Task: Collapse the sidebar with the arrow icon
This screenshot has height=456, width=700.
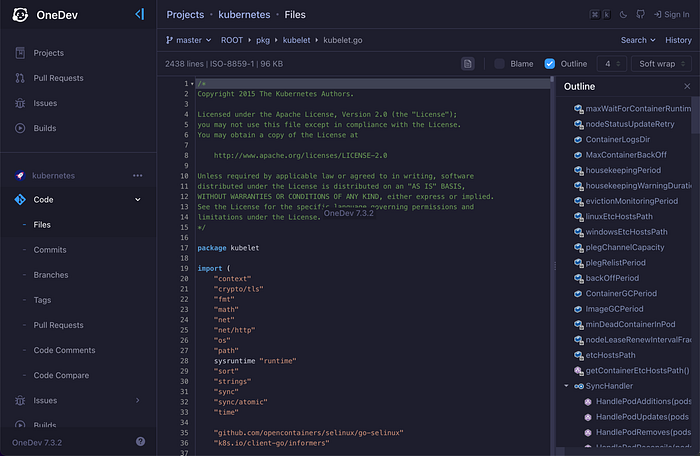Action: (x=140, y=14)
